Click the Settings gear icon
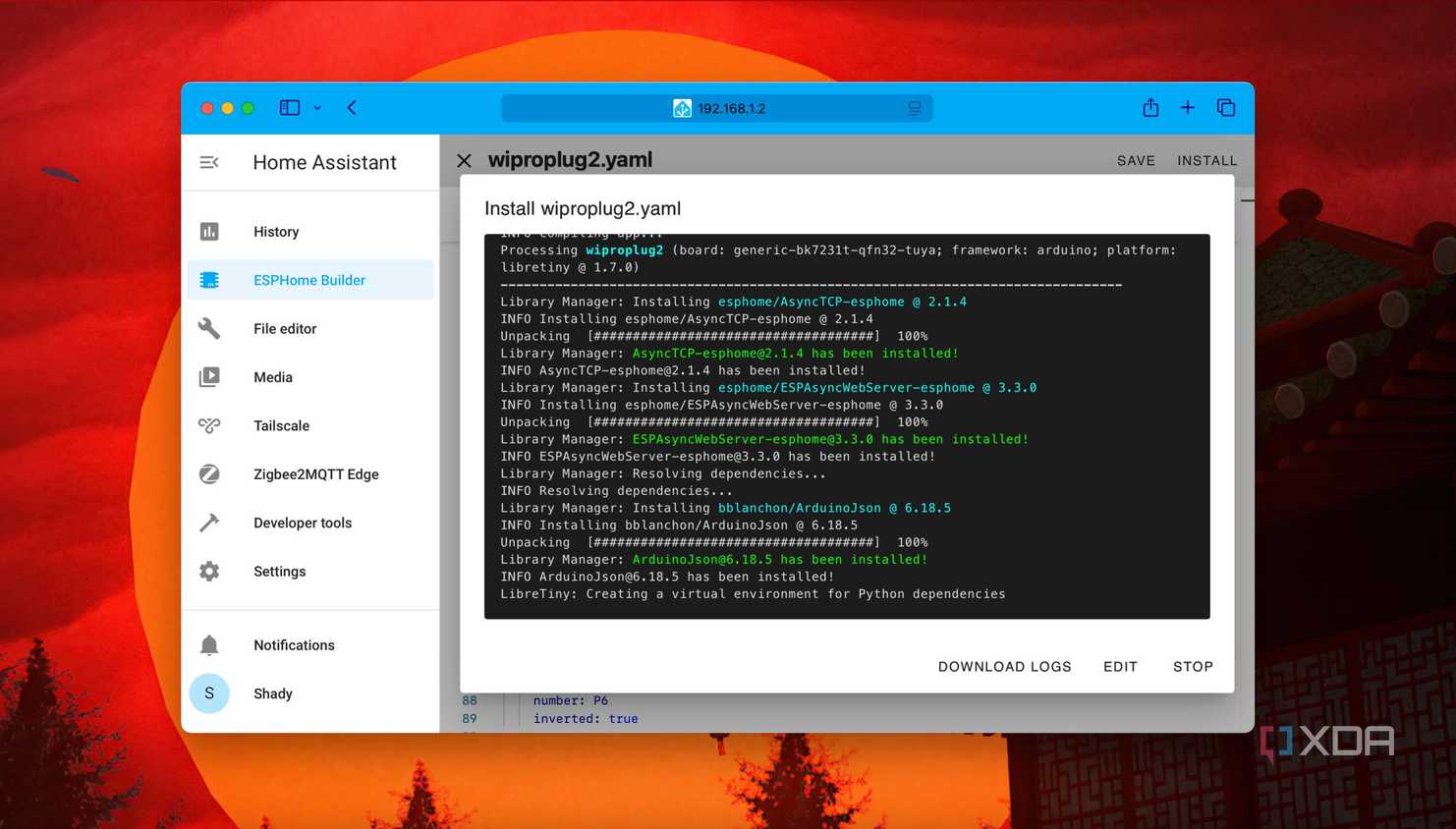The width and height of the screenshot is (1456, 829). (209, 572)
